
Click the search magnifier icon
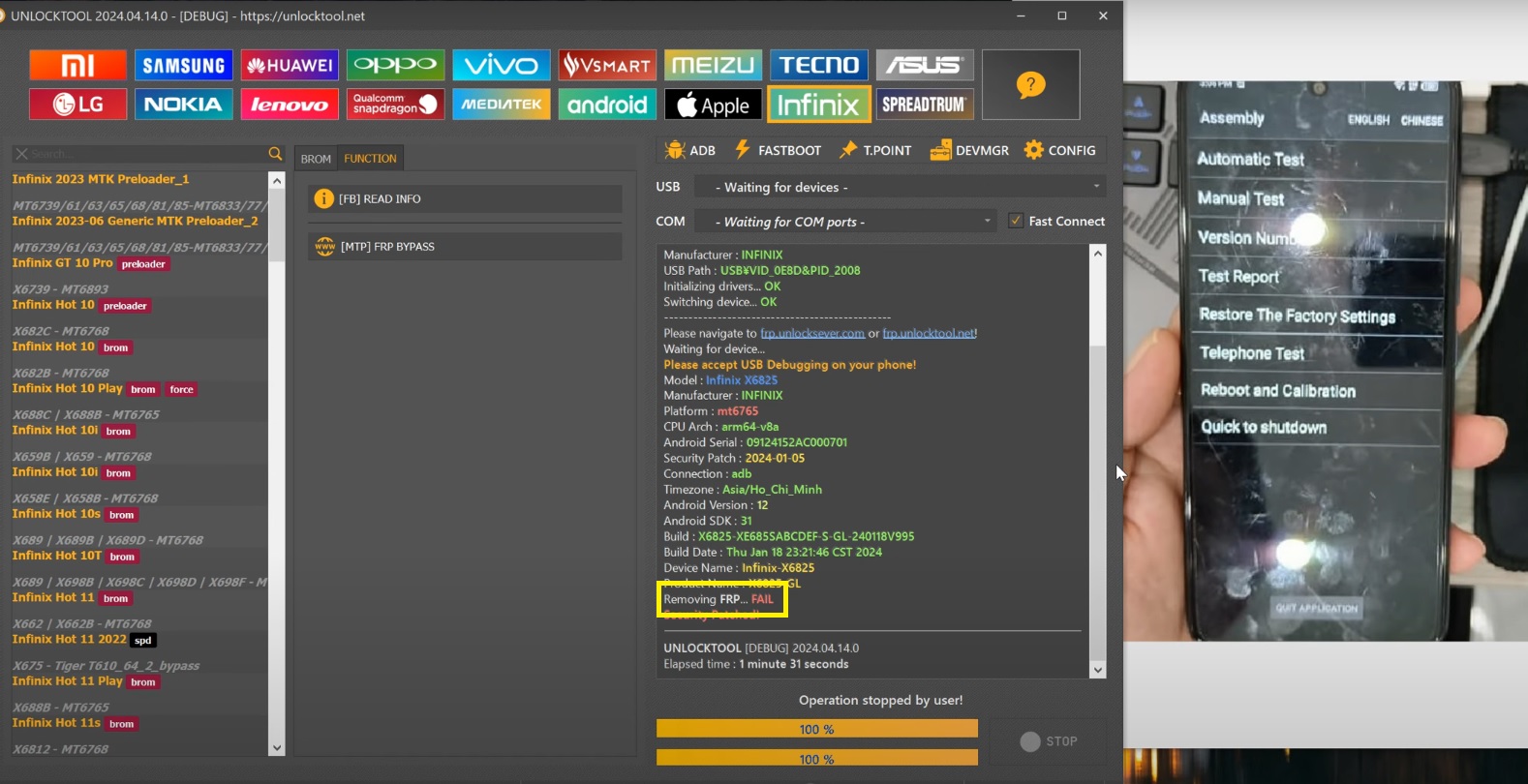point(275,154)
